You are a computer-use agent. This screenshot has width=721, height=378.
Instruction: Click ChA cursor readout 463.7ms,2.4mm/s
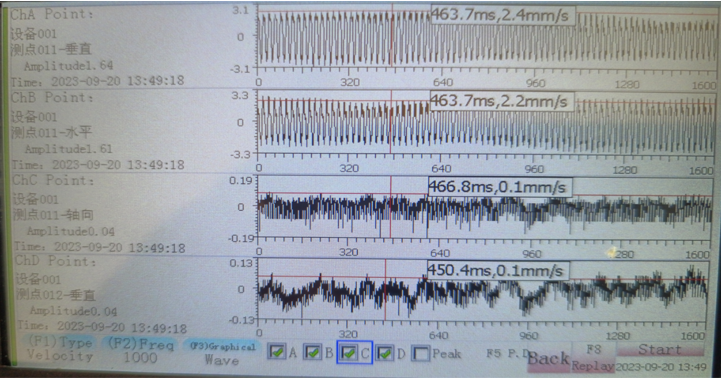tap(503, 15)
